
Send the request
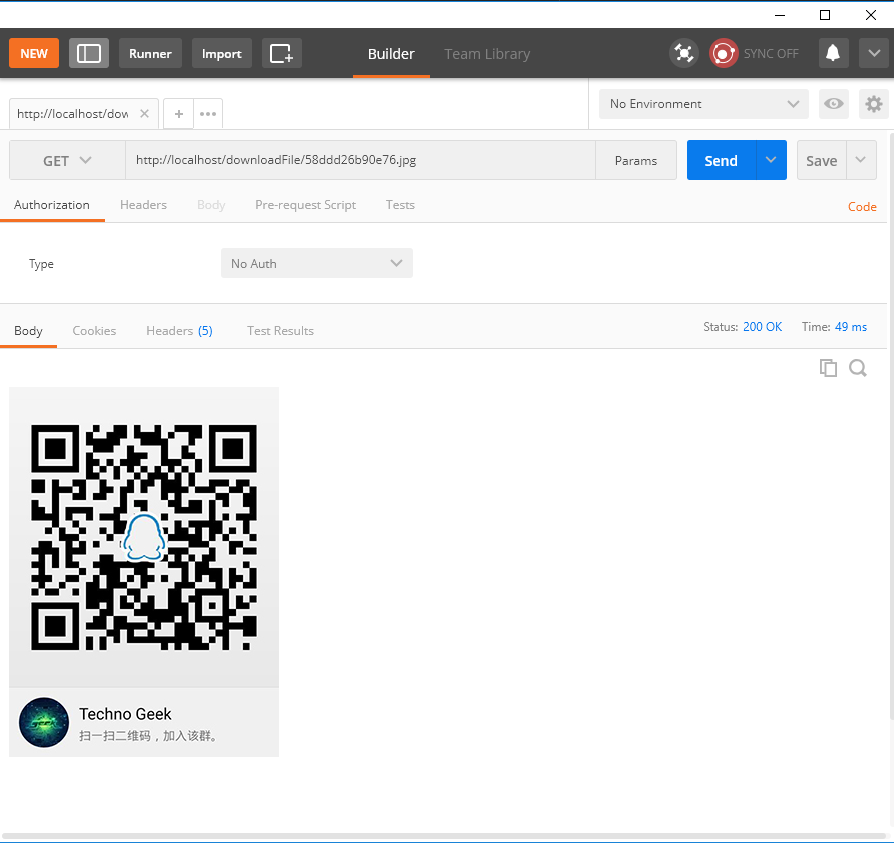[x=721, y=160]
